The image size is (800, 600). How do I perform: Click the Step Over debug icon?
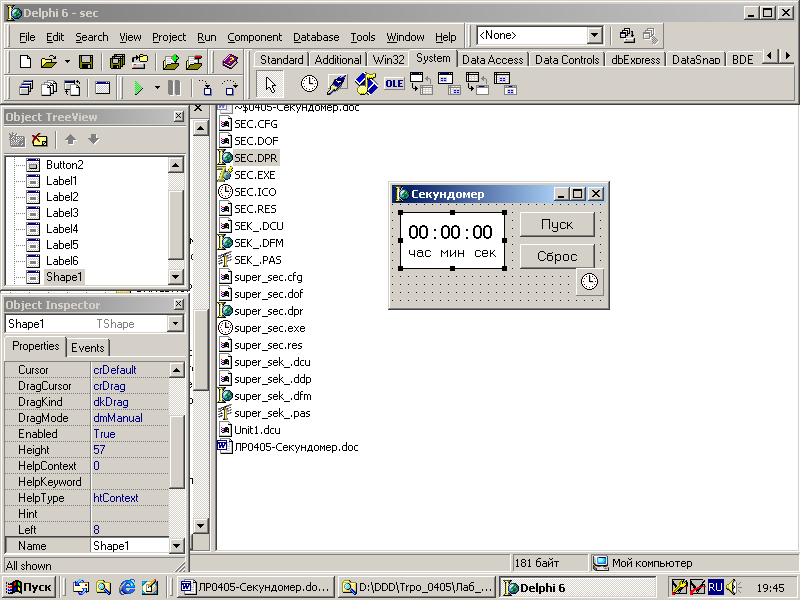coord(230,88)
